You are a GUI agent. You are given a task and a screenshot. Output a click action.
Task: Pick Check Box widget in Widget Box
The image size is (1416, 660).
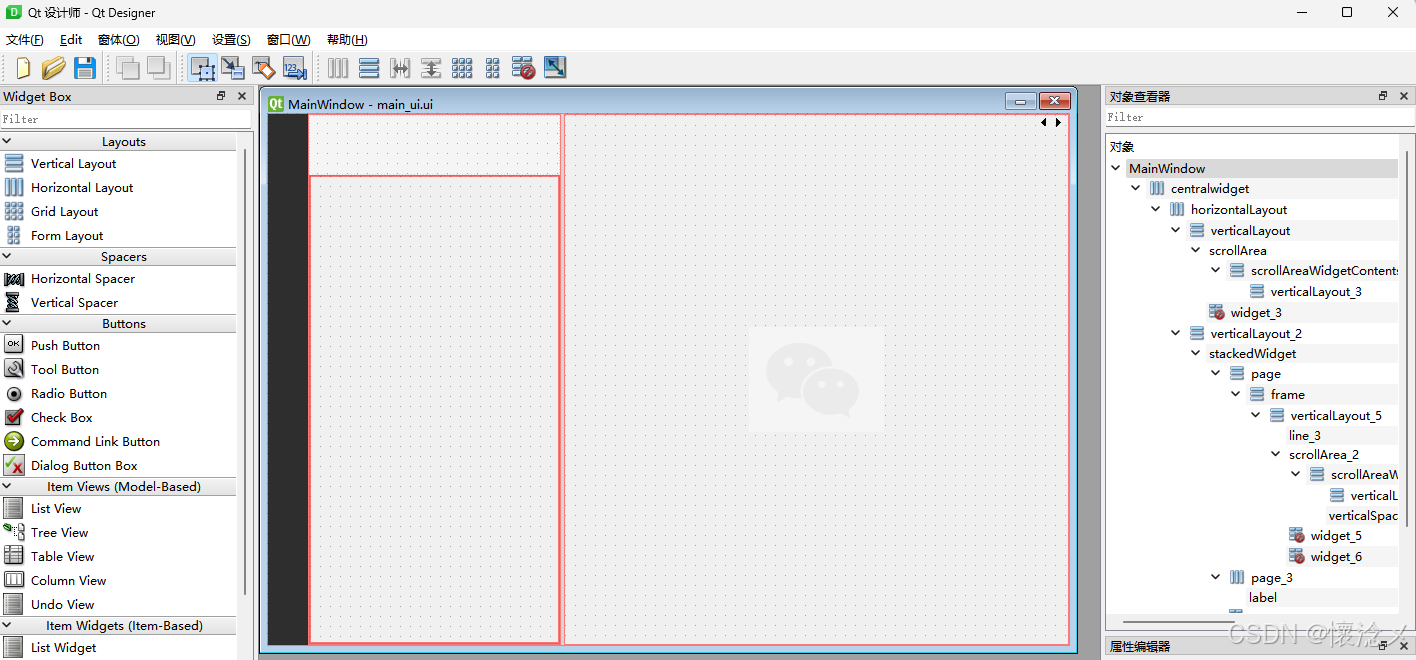(62, 417)
